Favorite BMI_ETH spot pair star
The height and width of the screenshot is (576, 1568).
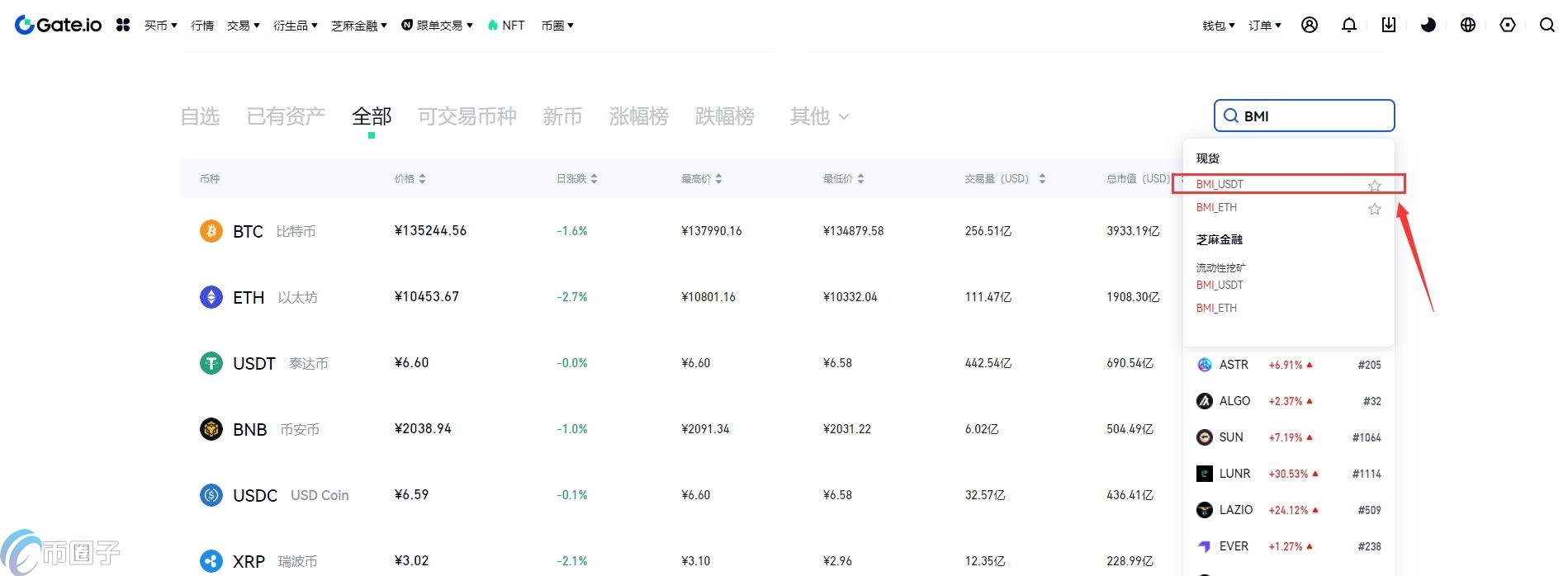[1374, 209]
